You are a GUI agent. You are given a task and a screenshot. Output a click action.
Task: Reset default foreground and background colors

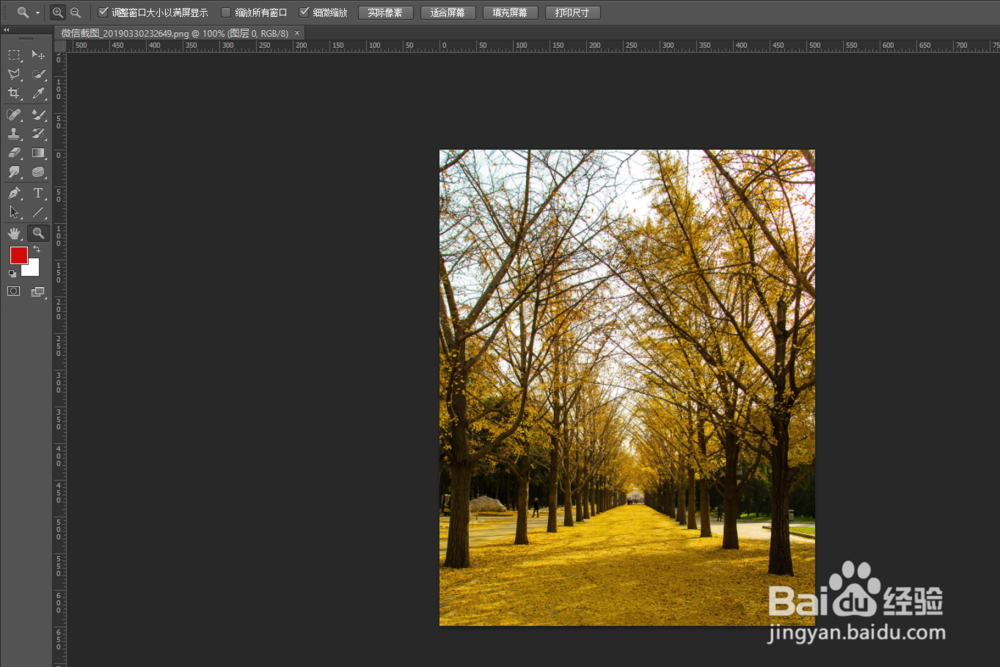pos(12,274)
